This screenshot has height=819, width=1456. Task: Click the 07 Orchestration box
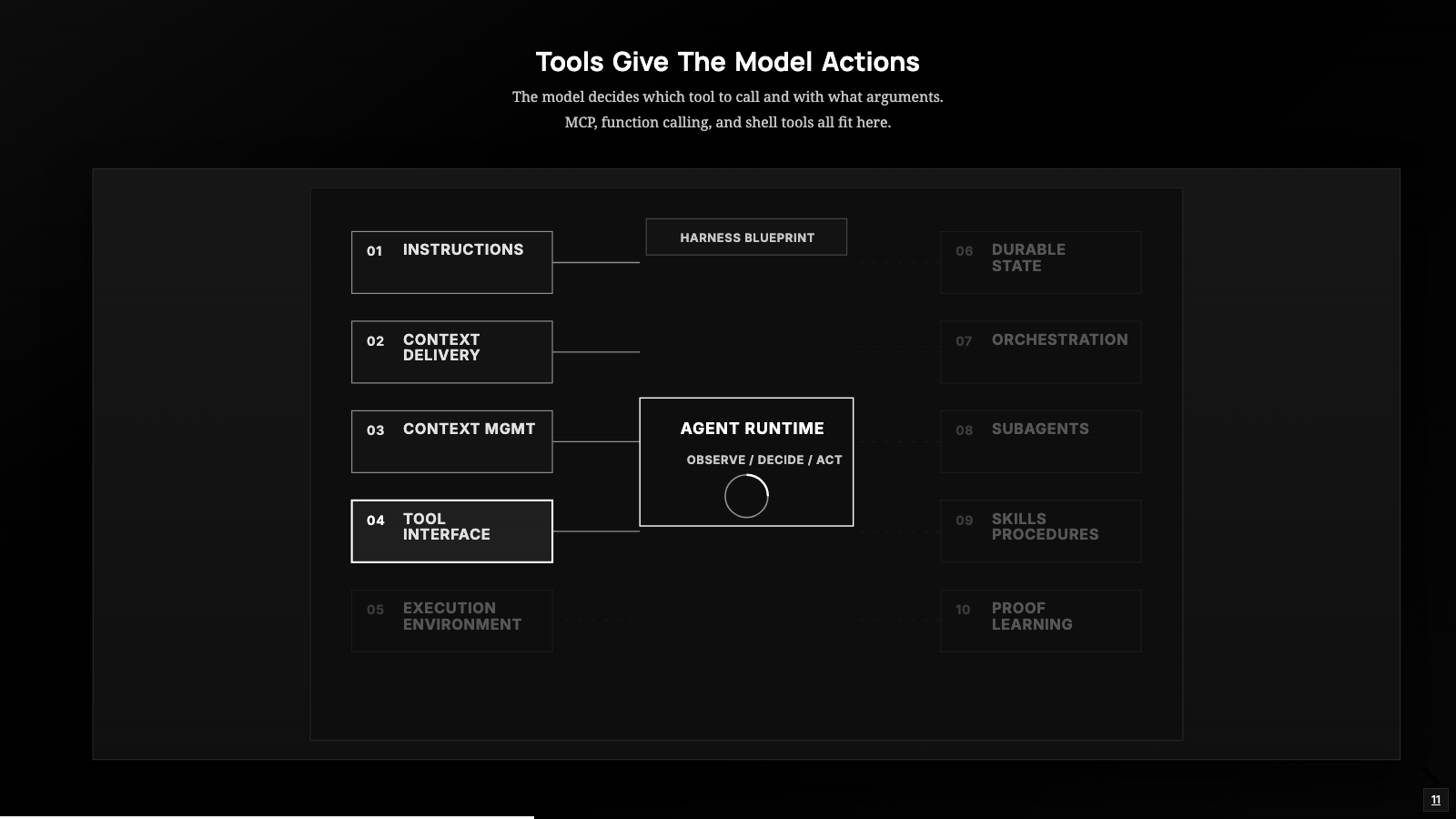click(x=1040, y=351)
